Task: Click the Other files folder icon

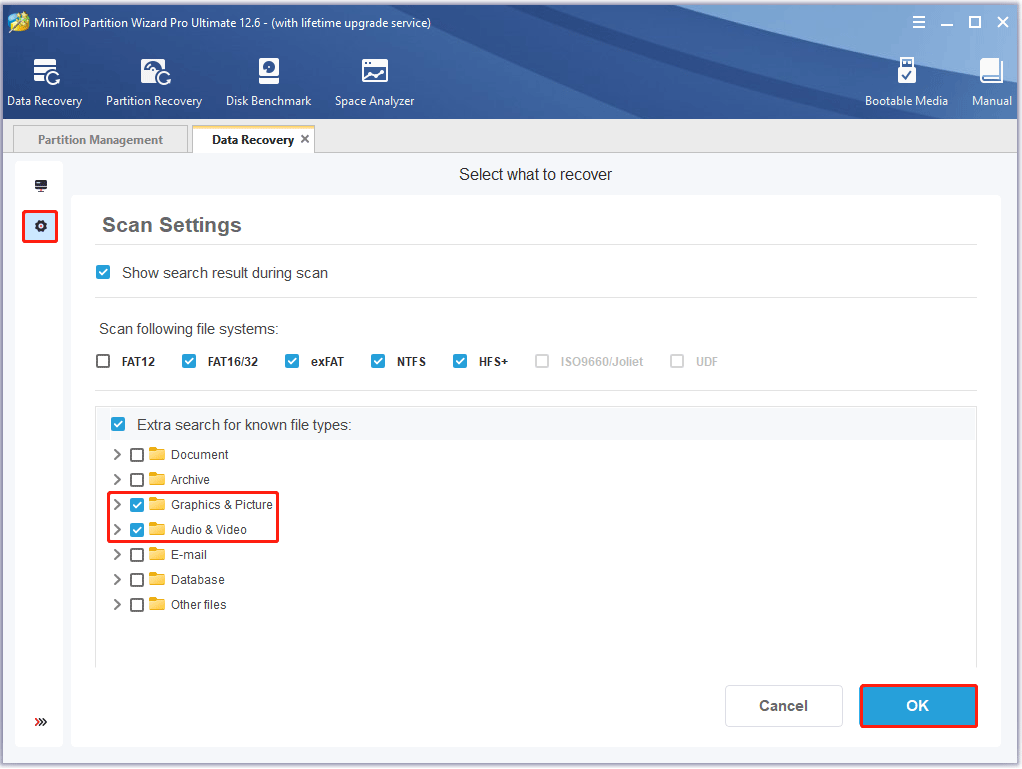Action: [x=156, y=604]
